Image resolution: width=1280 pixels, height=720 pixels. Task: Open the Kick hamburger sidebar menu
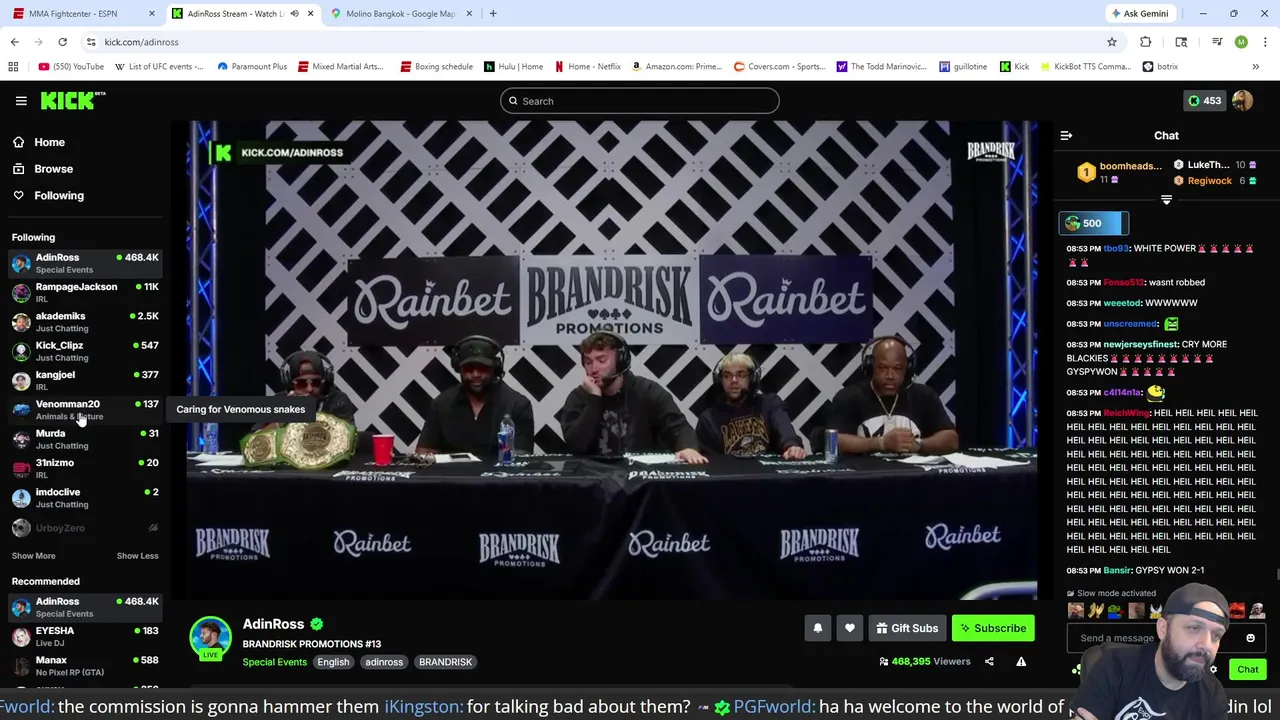21,101
